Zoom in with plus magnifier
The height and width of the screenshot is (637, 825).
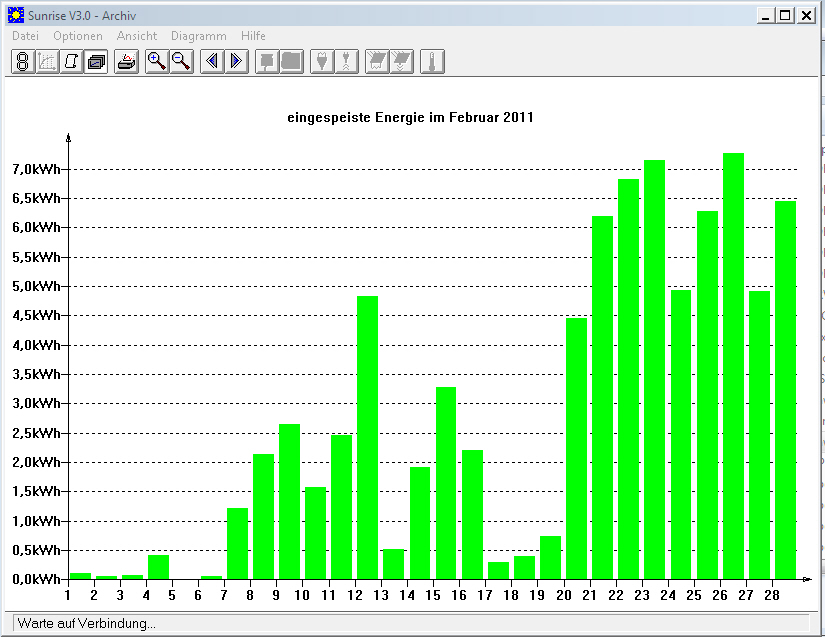tap(157, 62)
